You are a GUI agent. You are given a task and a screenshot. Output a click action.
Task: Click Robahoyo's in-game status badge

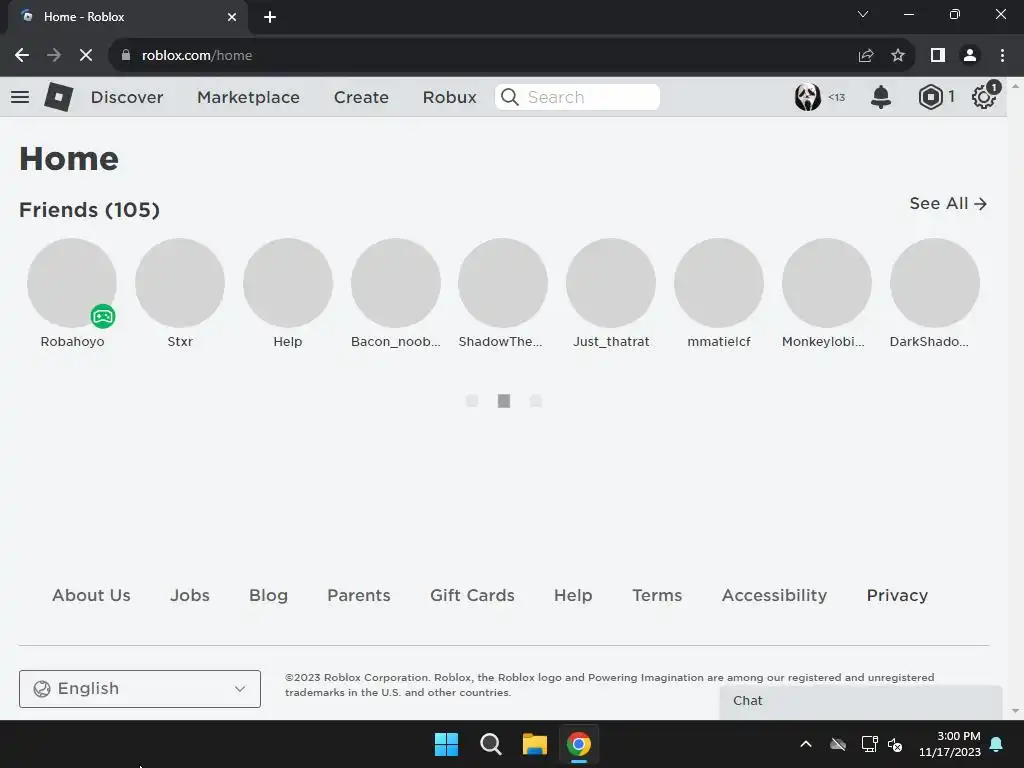point(103,317)
